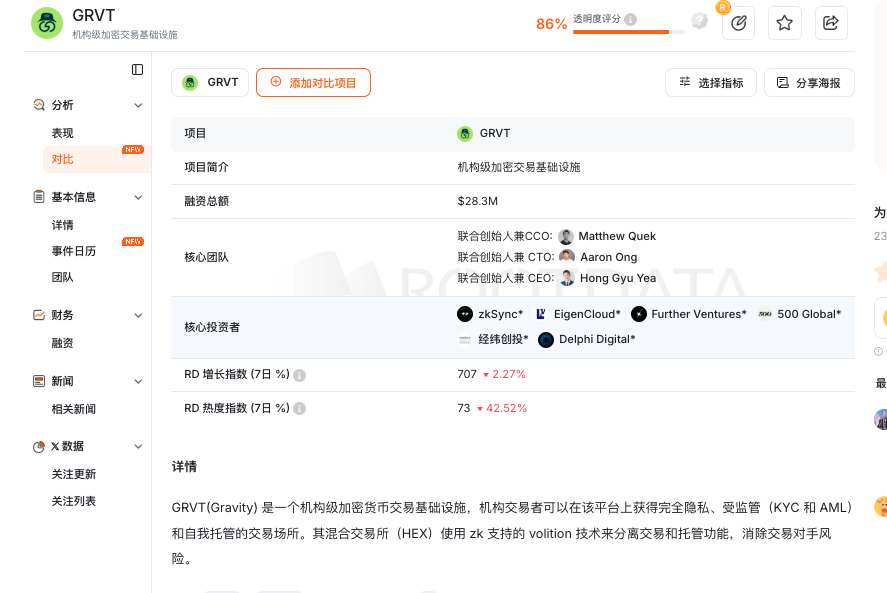Viewport: 887px width, 593px height.
Task: Click the transparency score info icon
Action: tap(630, 19)
